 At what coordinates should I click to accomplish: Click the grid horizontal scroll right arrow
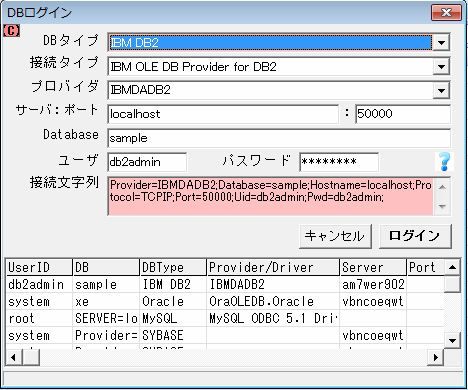436,358
